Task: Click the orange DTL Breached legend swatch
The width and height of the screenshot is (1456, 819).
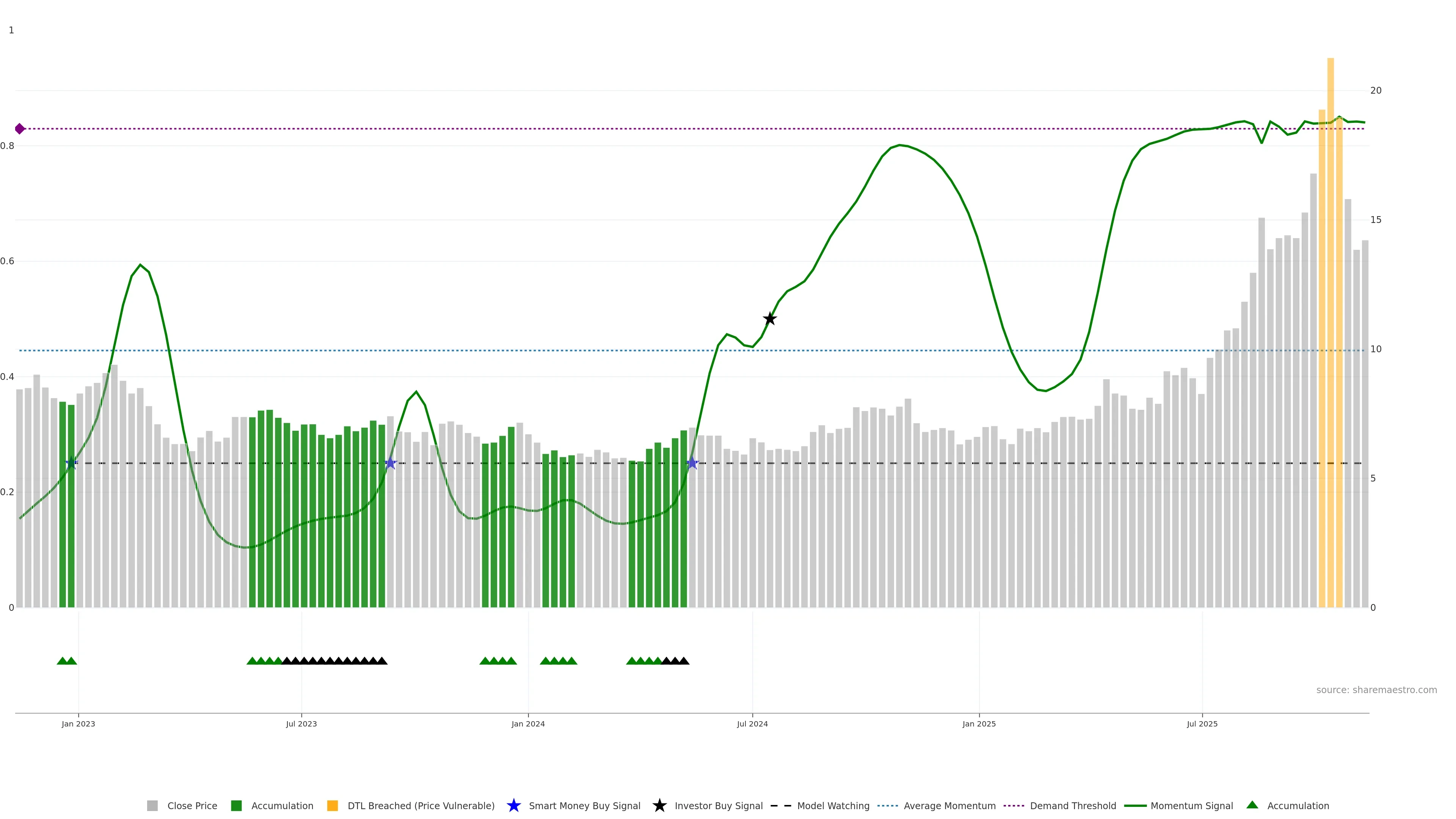Action: (333, 805)
